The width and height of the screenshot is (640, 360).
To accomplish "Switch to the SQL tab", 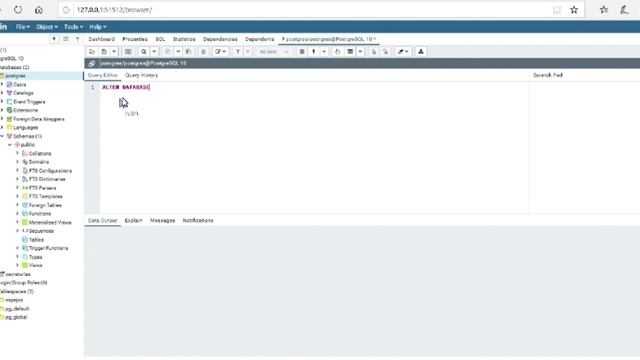I will pos(160,39).
